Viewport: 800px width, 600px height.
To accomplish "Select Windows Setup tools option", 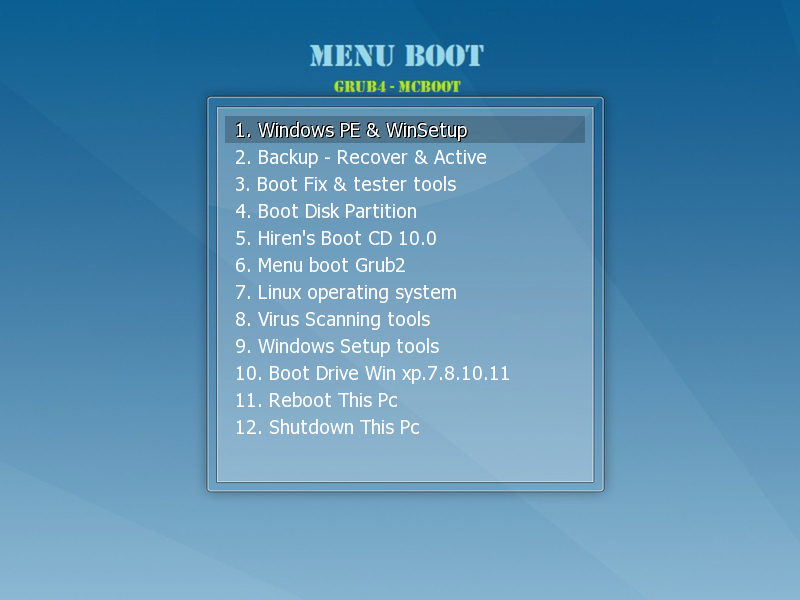I will coord(337,346).
